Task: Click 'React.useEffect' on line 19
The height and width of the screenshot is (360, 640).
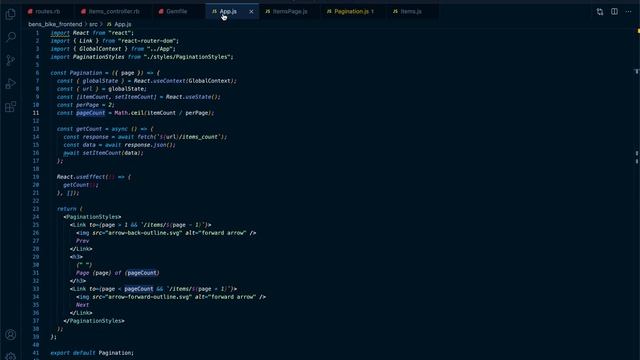Action: (x=81, y=177)
